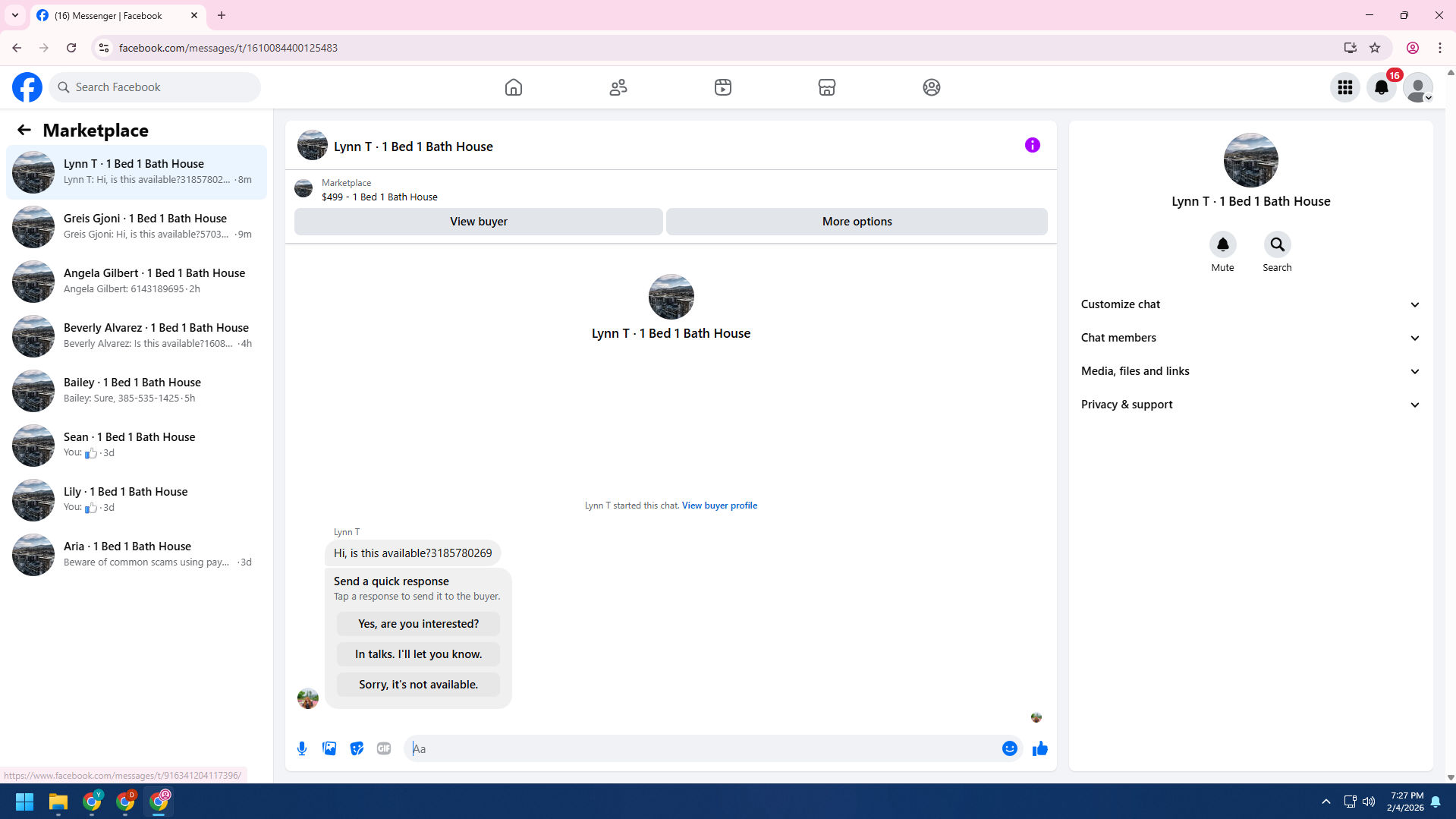This screenshot has height=819, width=1456.
Task: Reload the page
Action: click(x=71, y=48)
